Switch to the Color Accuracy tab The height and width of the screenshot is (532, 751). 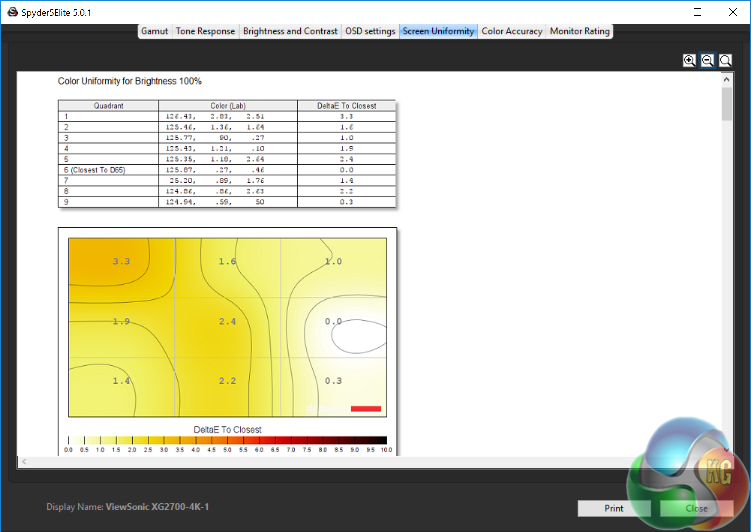[x=512, y=31]
